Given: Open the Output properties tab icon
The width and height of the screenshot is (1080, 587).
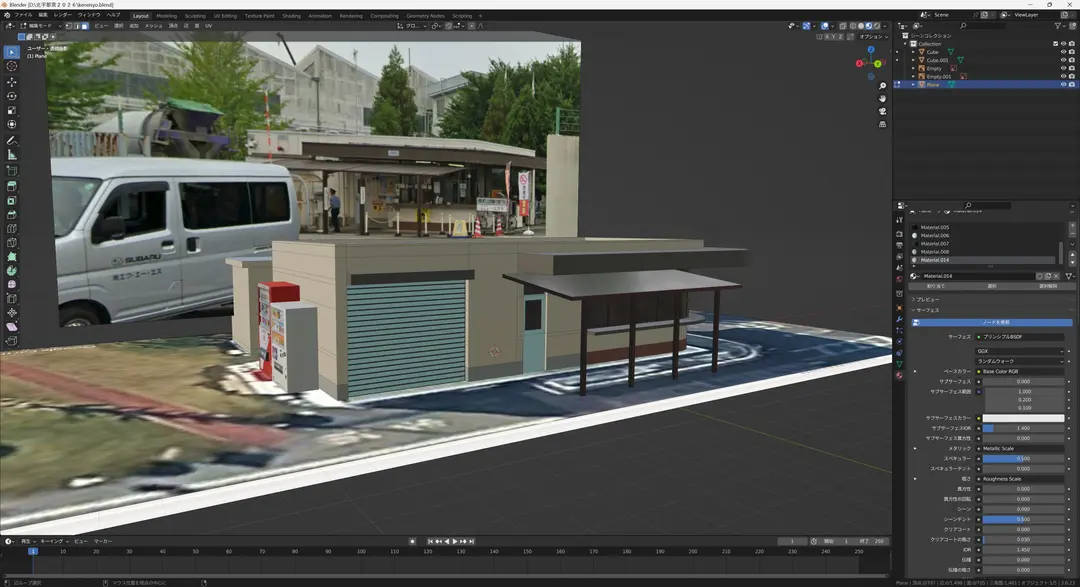Looking at the screenshot, I should [x=900, y=245].
